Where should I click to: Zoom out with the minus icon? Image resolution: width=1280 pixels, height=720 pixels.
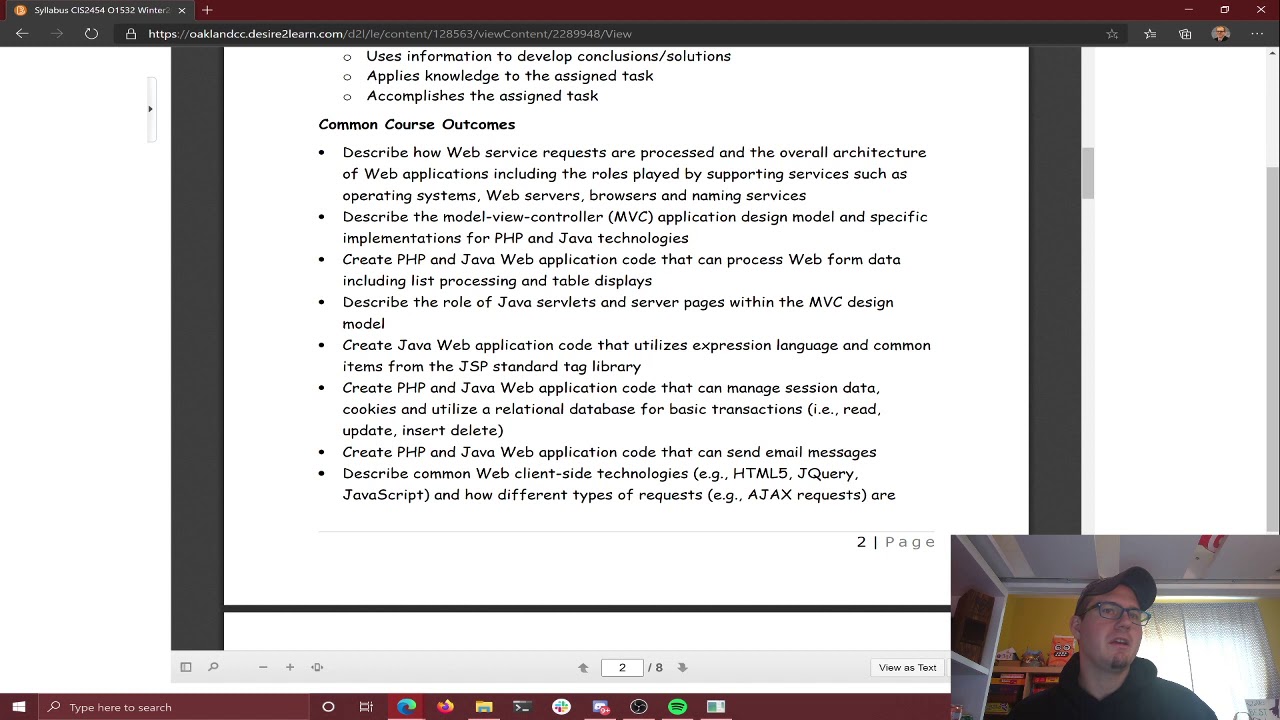263,667
